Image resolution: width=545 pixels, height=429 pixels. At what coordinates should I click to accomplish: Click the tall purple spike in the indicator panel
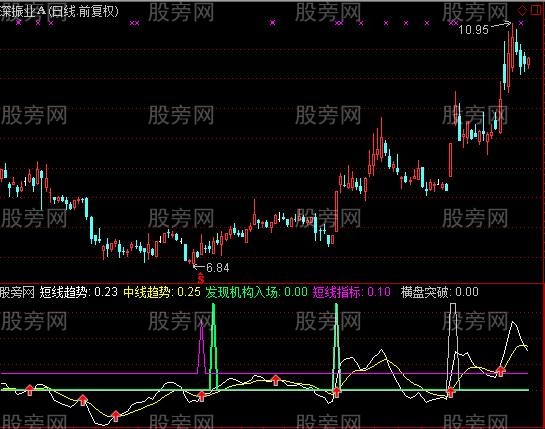pos(202,347)
